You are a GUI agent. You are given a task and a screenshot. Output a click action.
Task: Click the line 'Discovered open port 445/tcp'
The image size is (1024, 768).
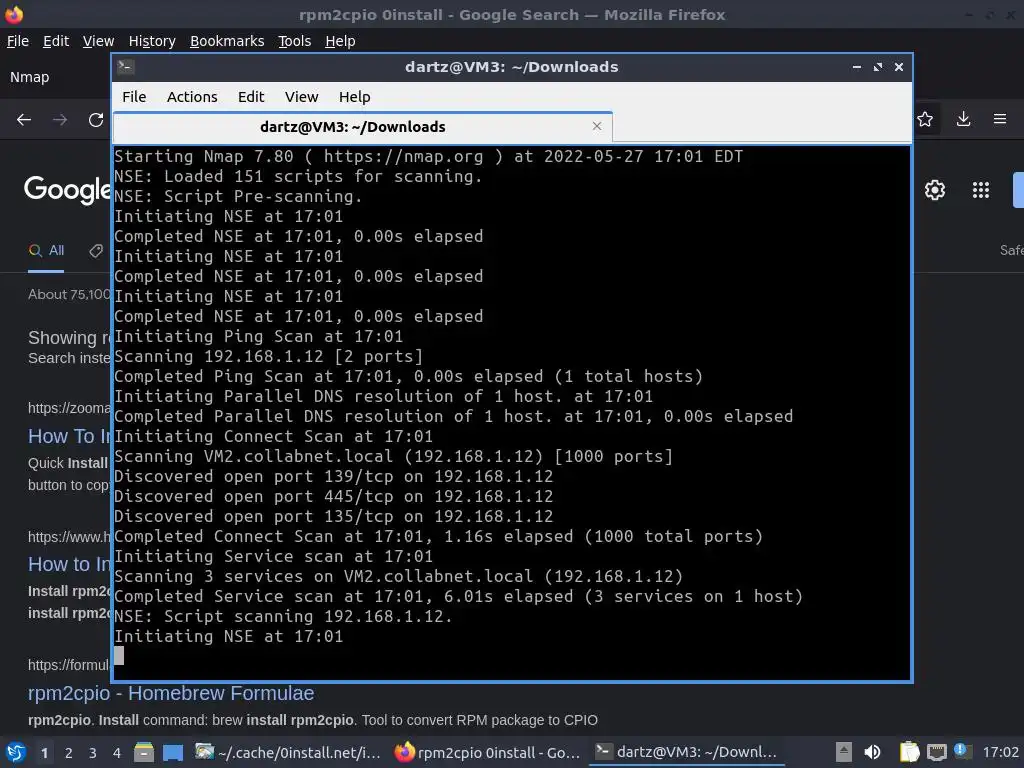point(334,496)
